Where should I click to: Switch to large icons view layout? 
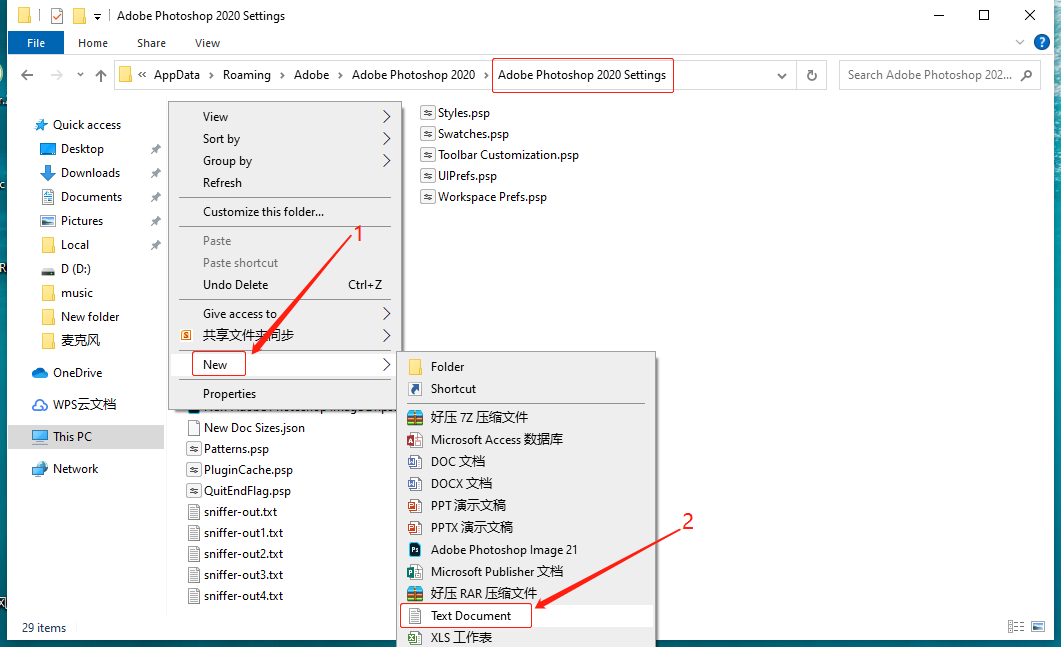pos(1038,627)
